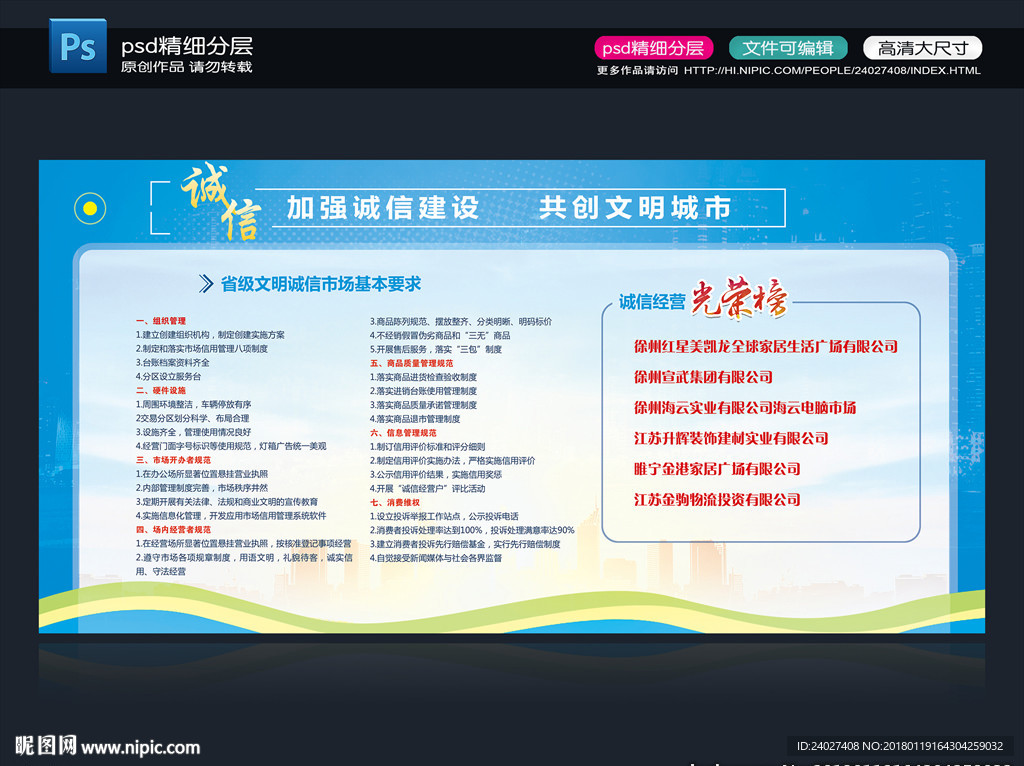The height and width of the screenshot is (766, 1024).
Task: Click the red '光荣榜' calligraphy
Action: point(739,299)
